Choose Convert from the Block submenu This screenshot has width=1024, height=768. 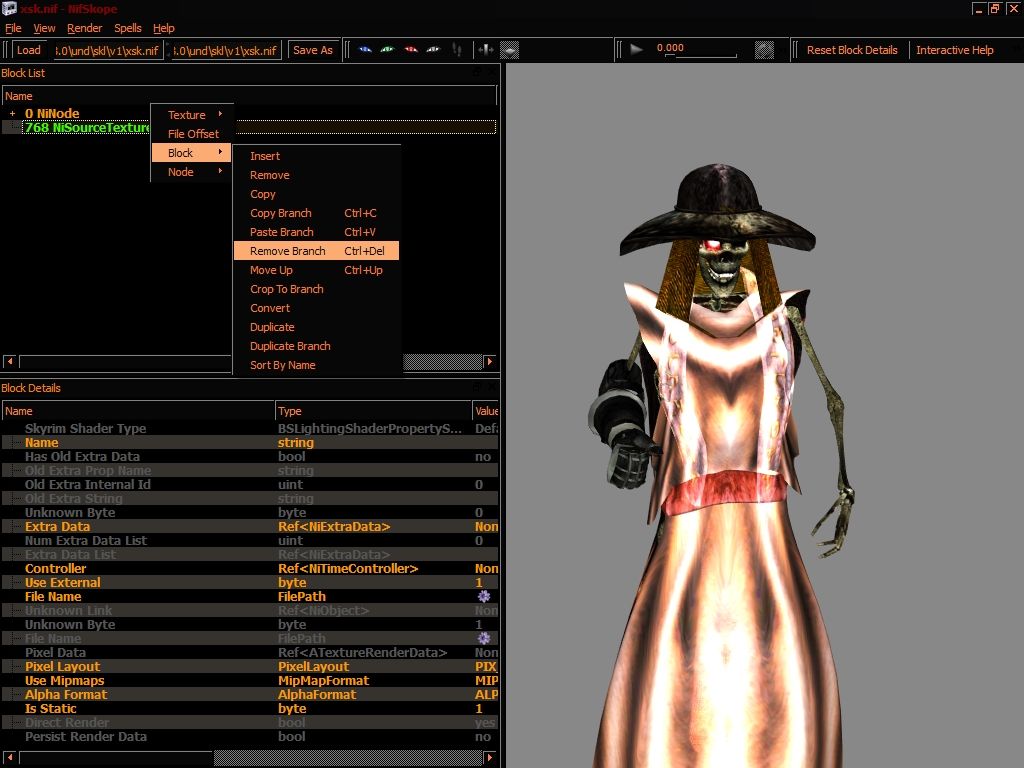pos(317,308)
